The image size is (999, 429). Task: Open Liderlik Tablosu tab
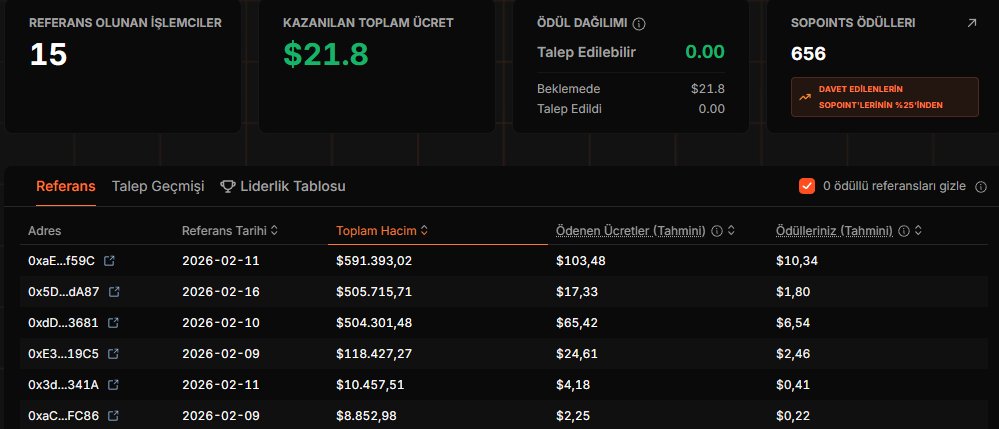(x=283, y=187)
